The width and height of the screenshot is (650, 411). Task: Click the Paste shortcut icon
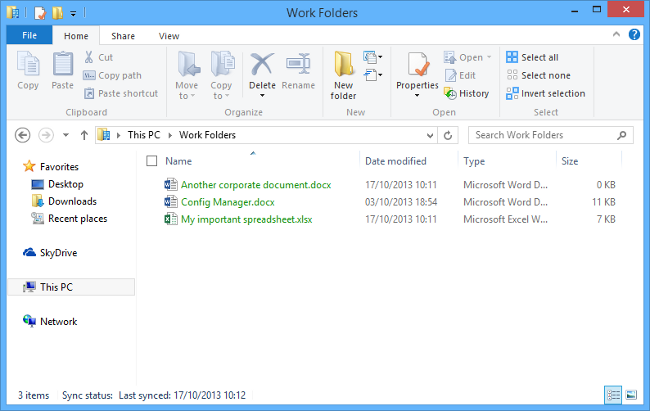[x=89, y=93]
